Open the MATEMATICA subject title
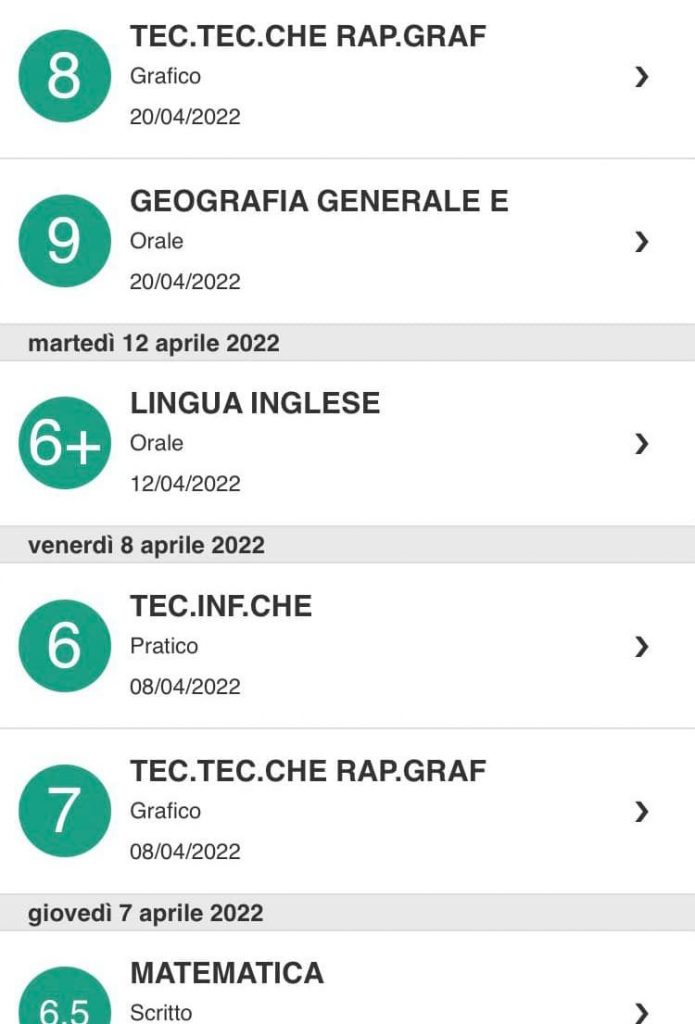The image size is (695, 1024). (227, 973)
